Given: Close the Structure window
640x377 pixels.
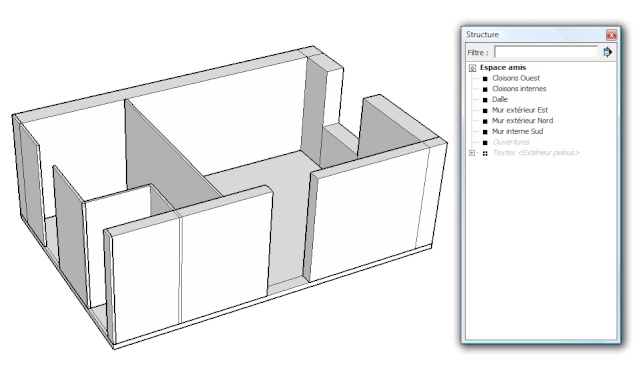Looking at the screenshot, I should point(611,35).
